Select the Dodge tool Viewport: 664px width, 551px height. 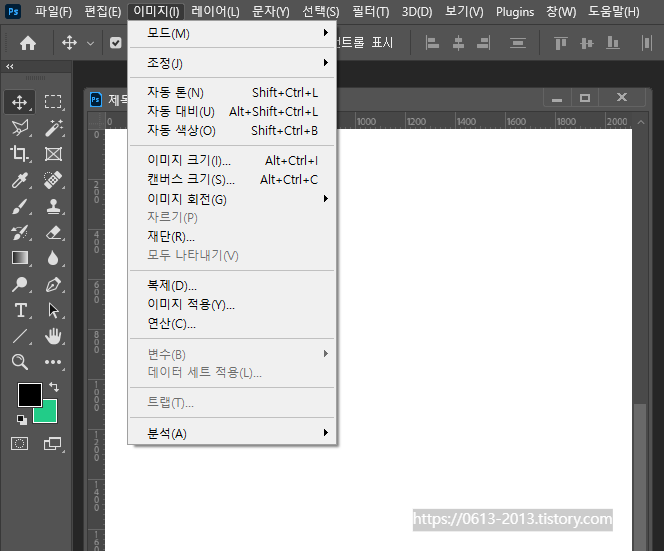[x=19, y=284]
